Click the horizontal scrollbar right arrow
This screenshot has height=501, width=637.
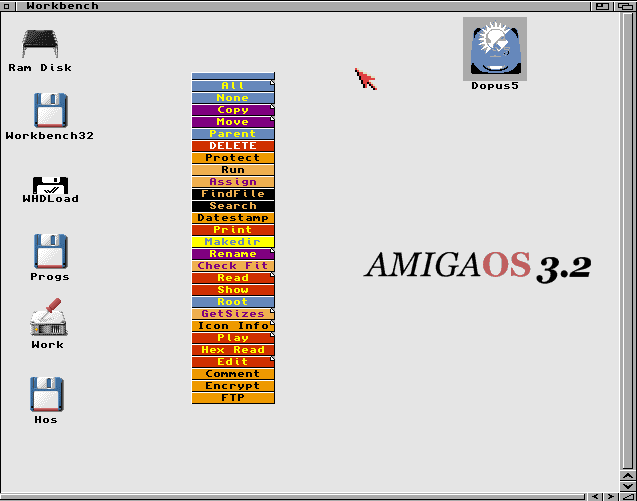pyautogui.click(x=611, y=497)
